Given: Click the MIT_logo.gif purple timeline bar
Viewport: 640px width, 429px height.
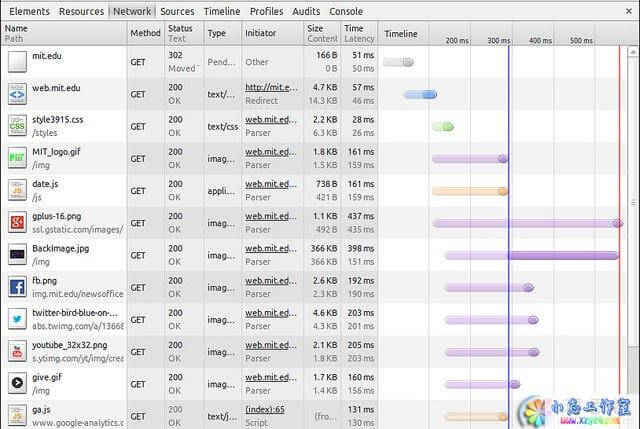Looking at the screenshot, I should point(470,159).
